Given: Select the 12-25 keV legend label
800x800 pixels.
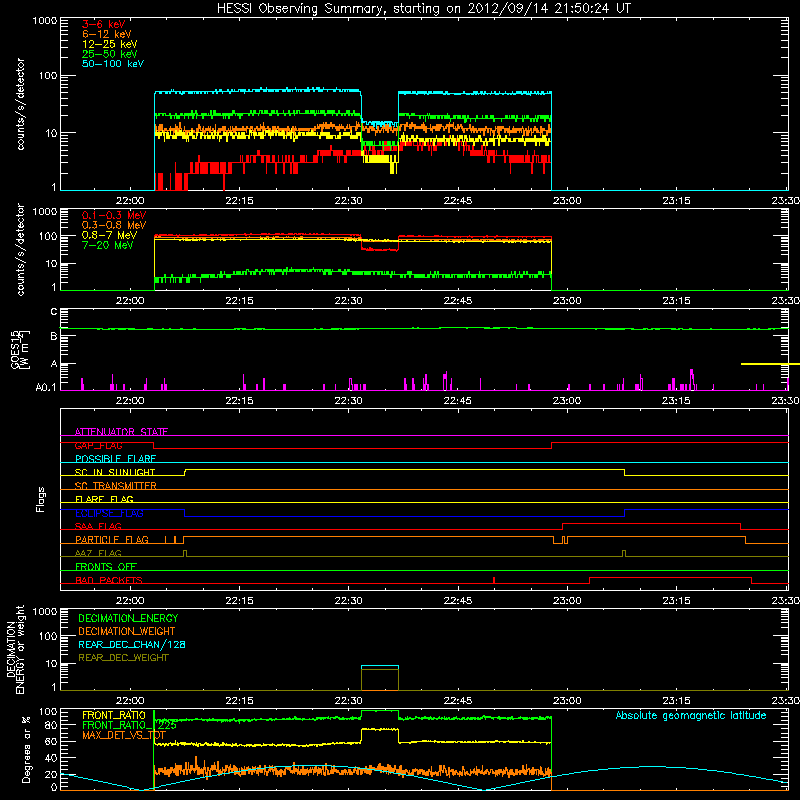Looking at the screenshot, I should [110, 44].
